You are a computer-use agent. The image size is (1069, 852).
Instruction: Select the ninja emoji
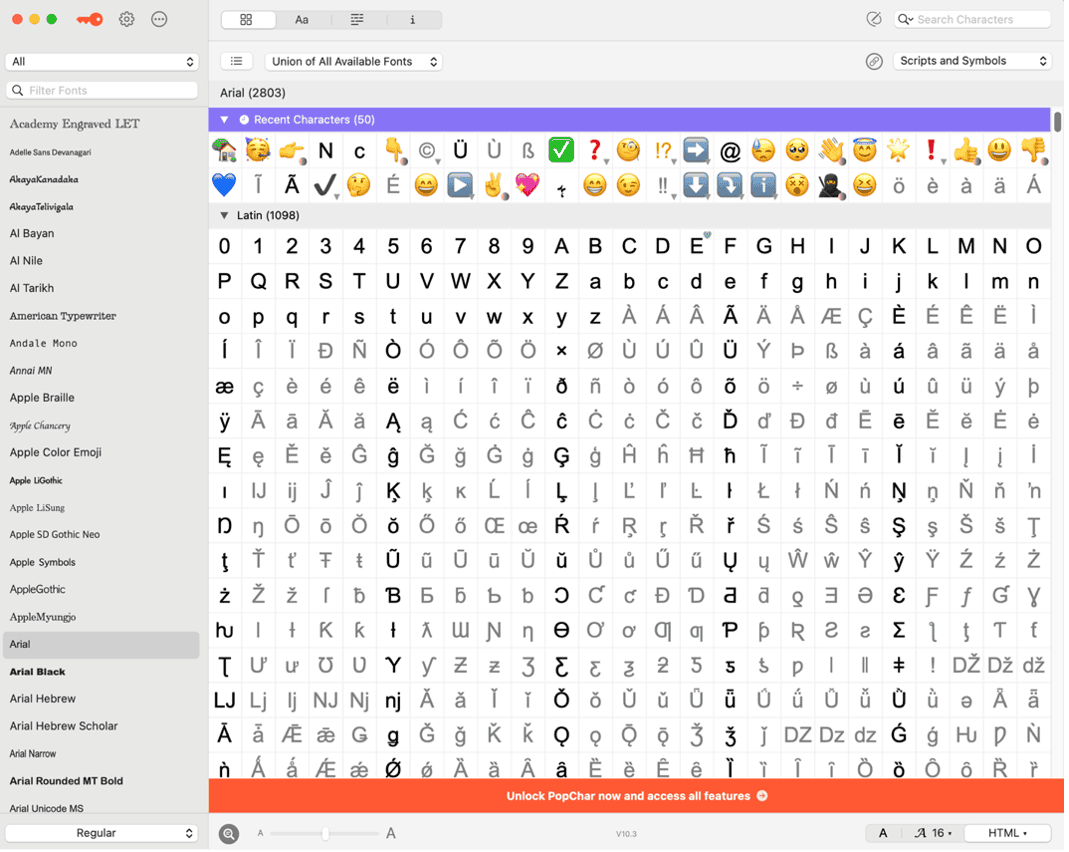(x=831, y=185)
